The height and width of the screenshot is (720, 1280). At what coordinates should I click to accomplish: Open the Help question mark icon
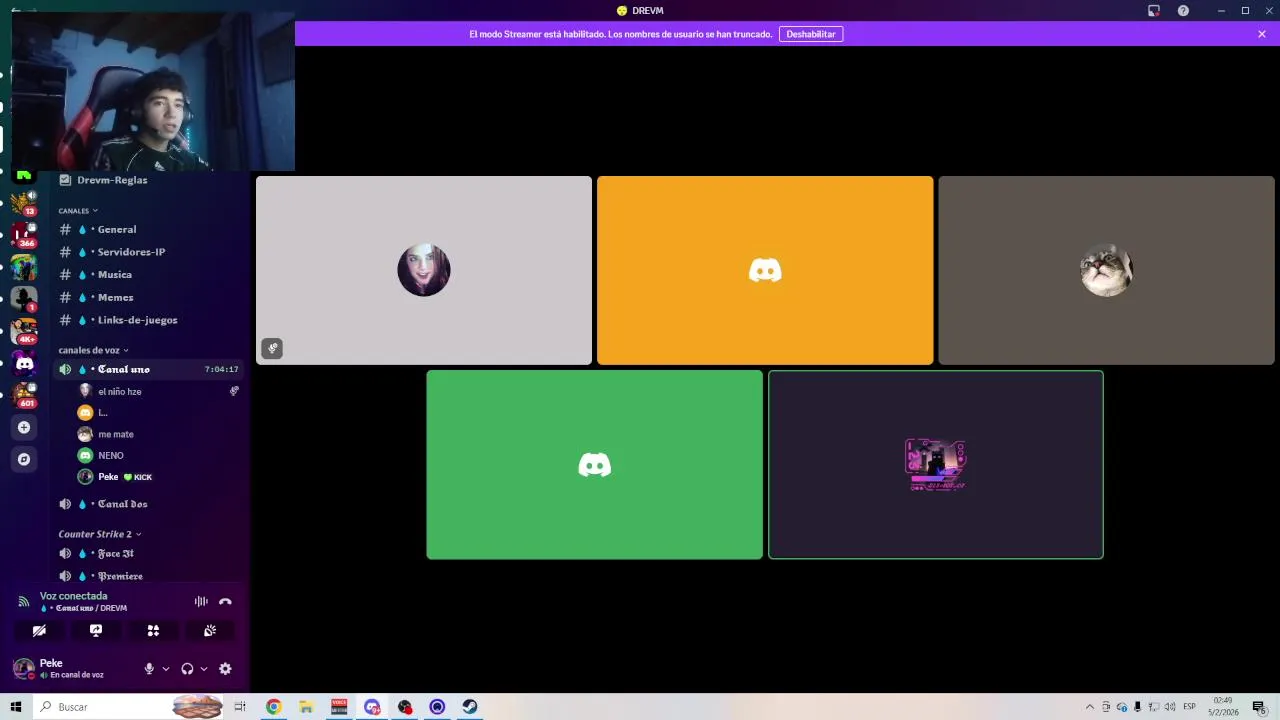click(1184, 11)
